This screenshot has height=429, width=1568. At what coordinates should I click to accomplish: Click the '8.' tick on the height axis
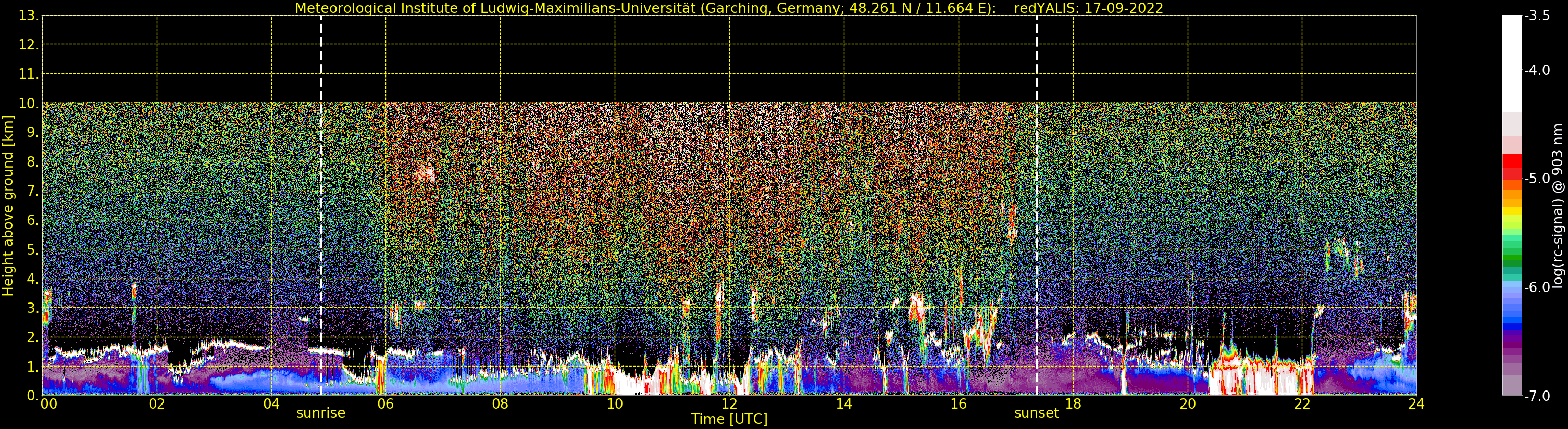[x=32, y=162]
